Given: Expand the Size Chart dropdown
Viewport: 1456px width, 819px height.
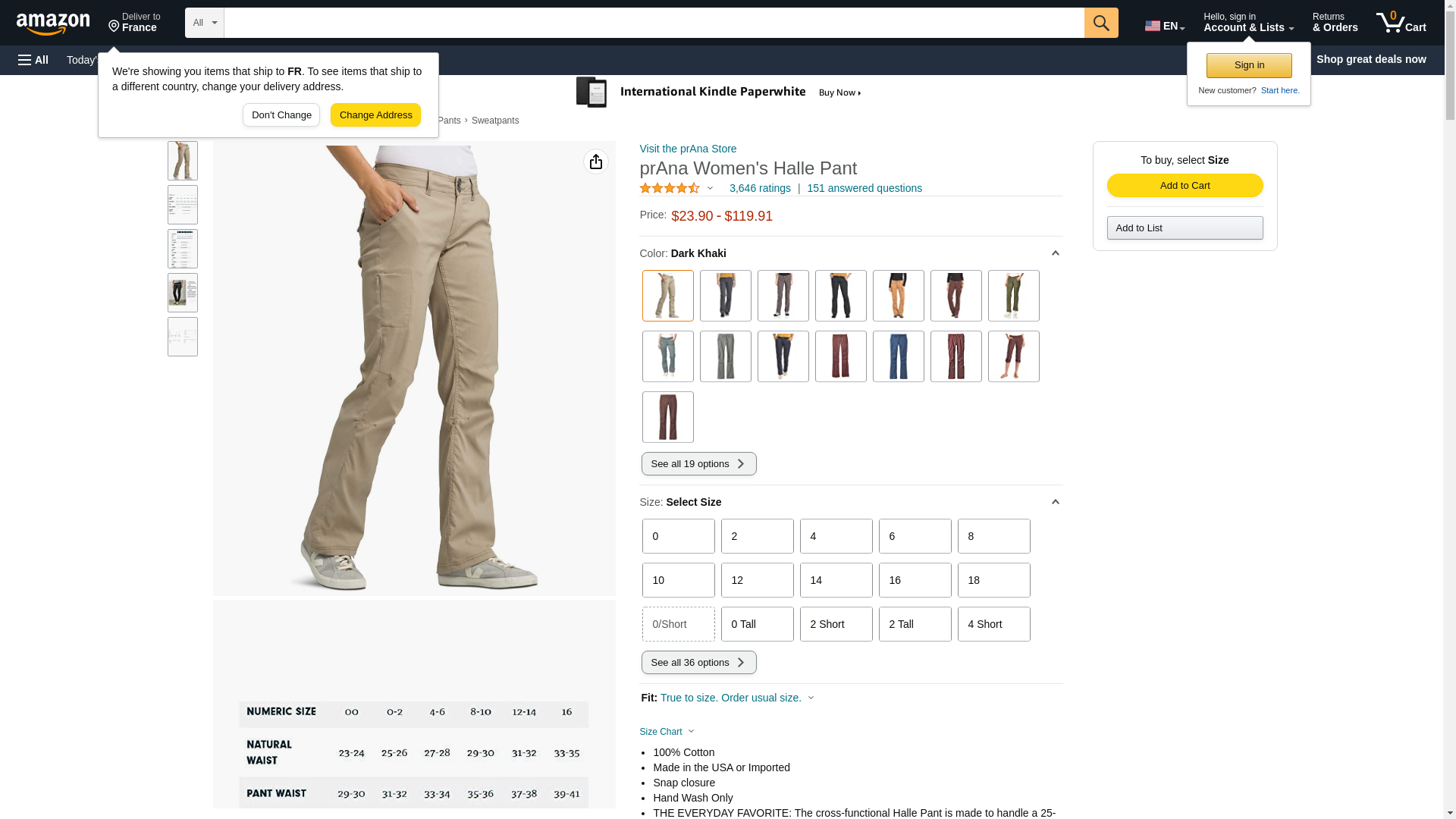Looking at the screenshot, I should click(x=667, y=732).
